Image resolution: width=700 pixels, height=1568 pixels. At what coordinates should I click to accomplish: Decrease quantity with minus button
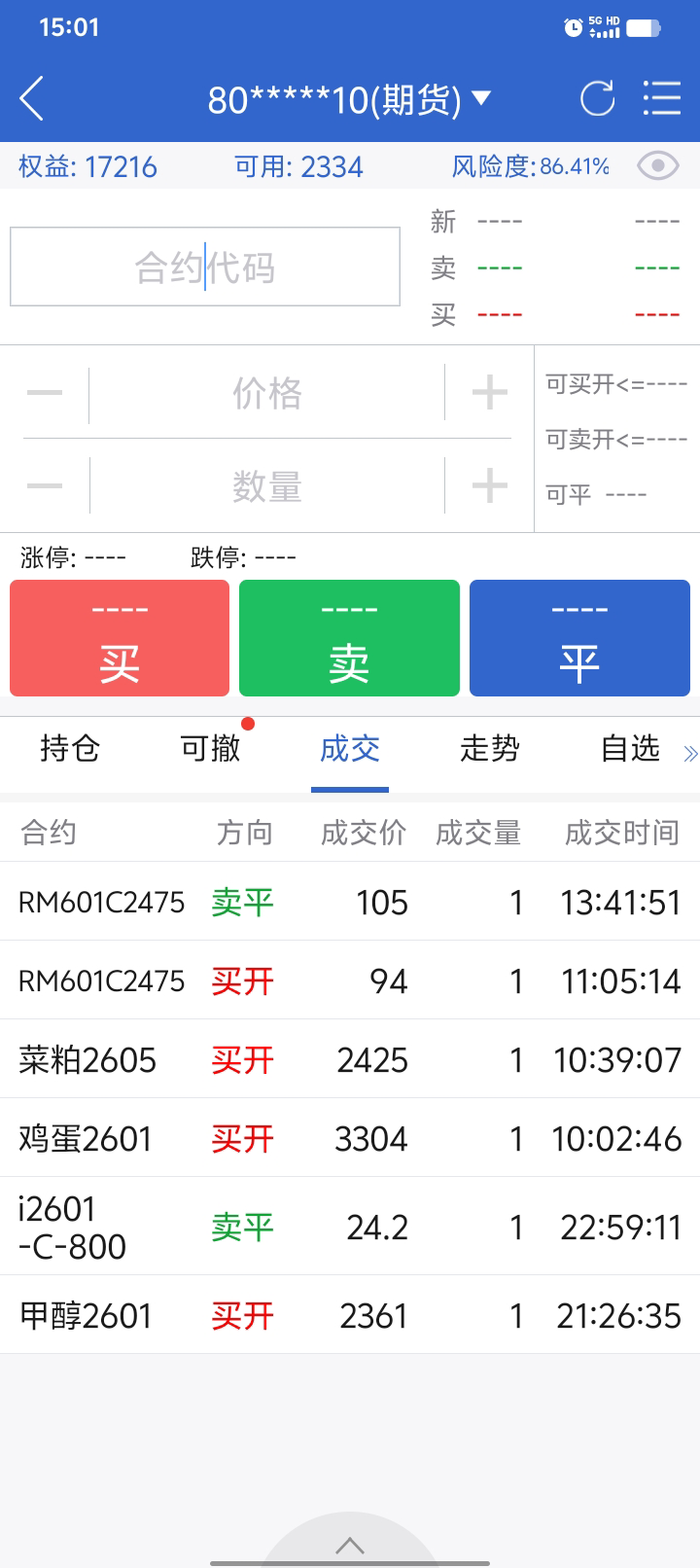(45, 485)
